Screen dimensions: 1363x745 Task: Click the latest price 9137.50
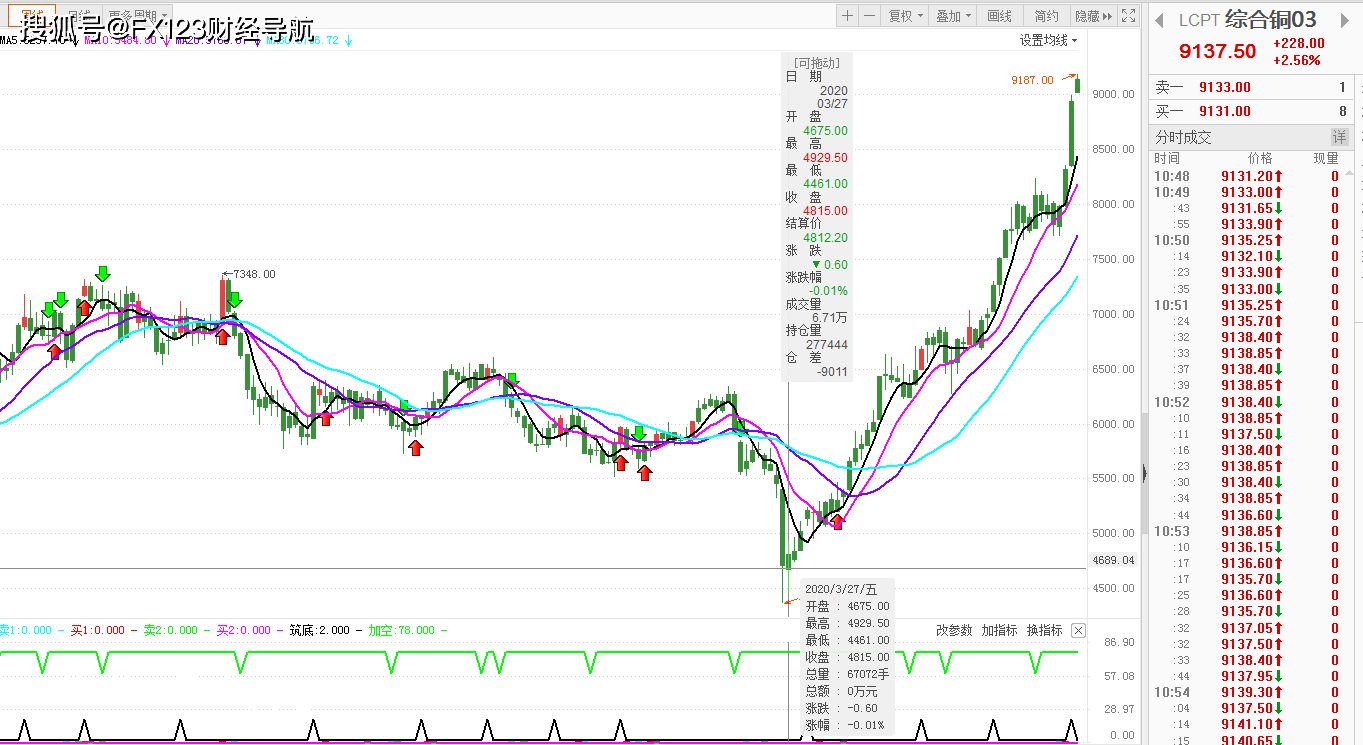(x=1217, y=52)
